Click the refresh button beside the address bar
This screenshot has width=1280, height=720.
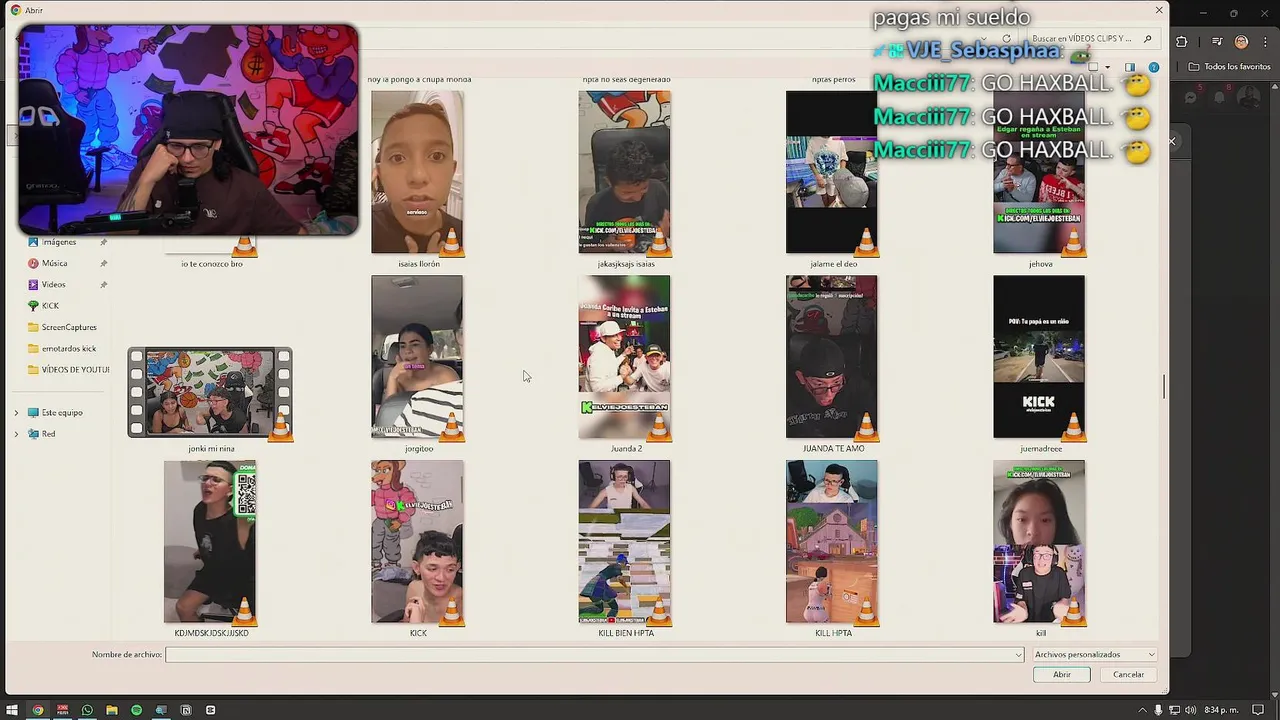pos(1006,38)
